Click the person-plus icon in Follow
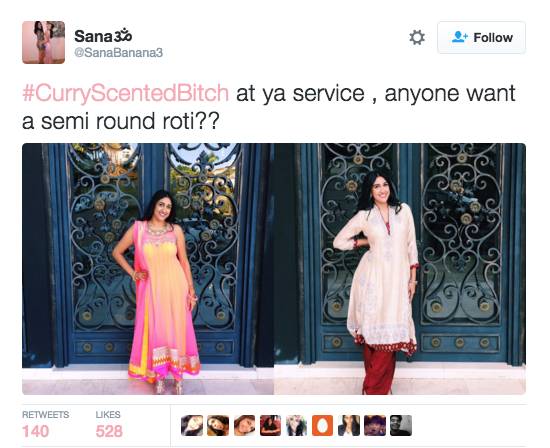This screenshot has height=448, width=550. [x=459, y=37]
